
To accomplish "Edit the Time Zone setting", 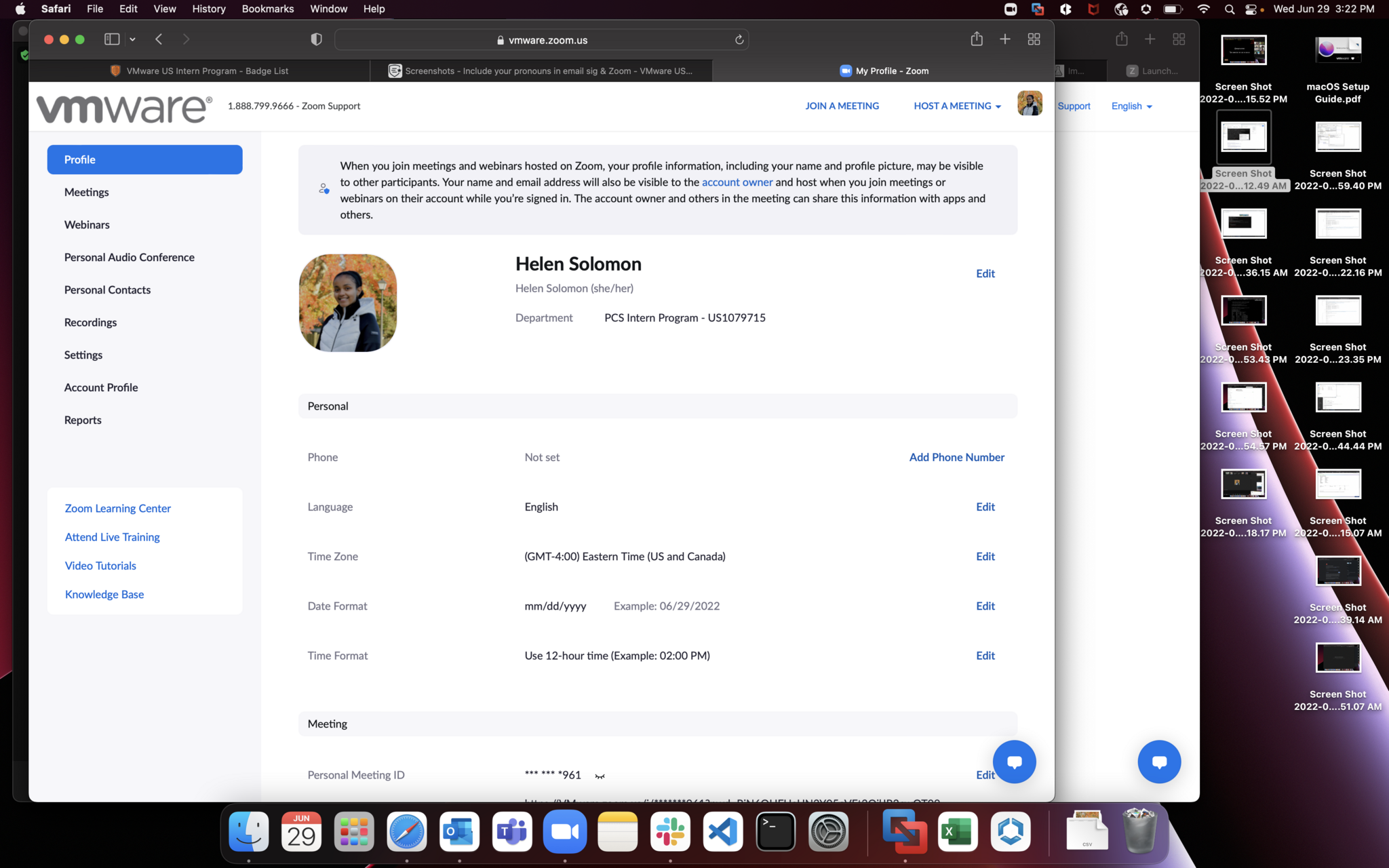I will (x=985, y=556).
